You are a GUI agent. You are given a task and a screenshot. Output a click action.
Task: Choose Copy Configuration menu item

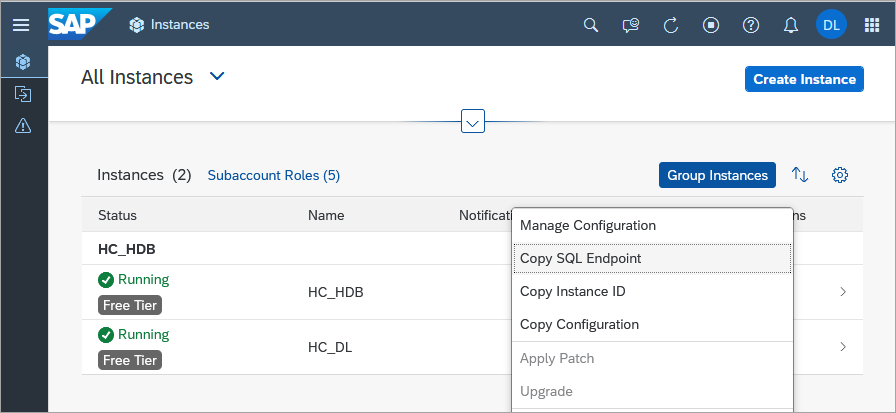653,324
